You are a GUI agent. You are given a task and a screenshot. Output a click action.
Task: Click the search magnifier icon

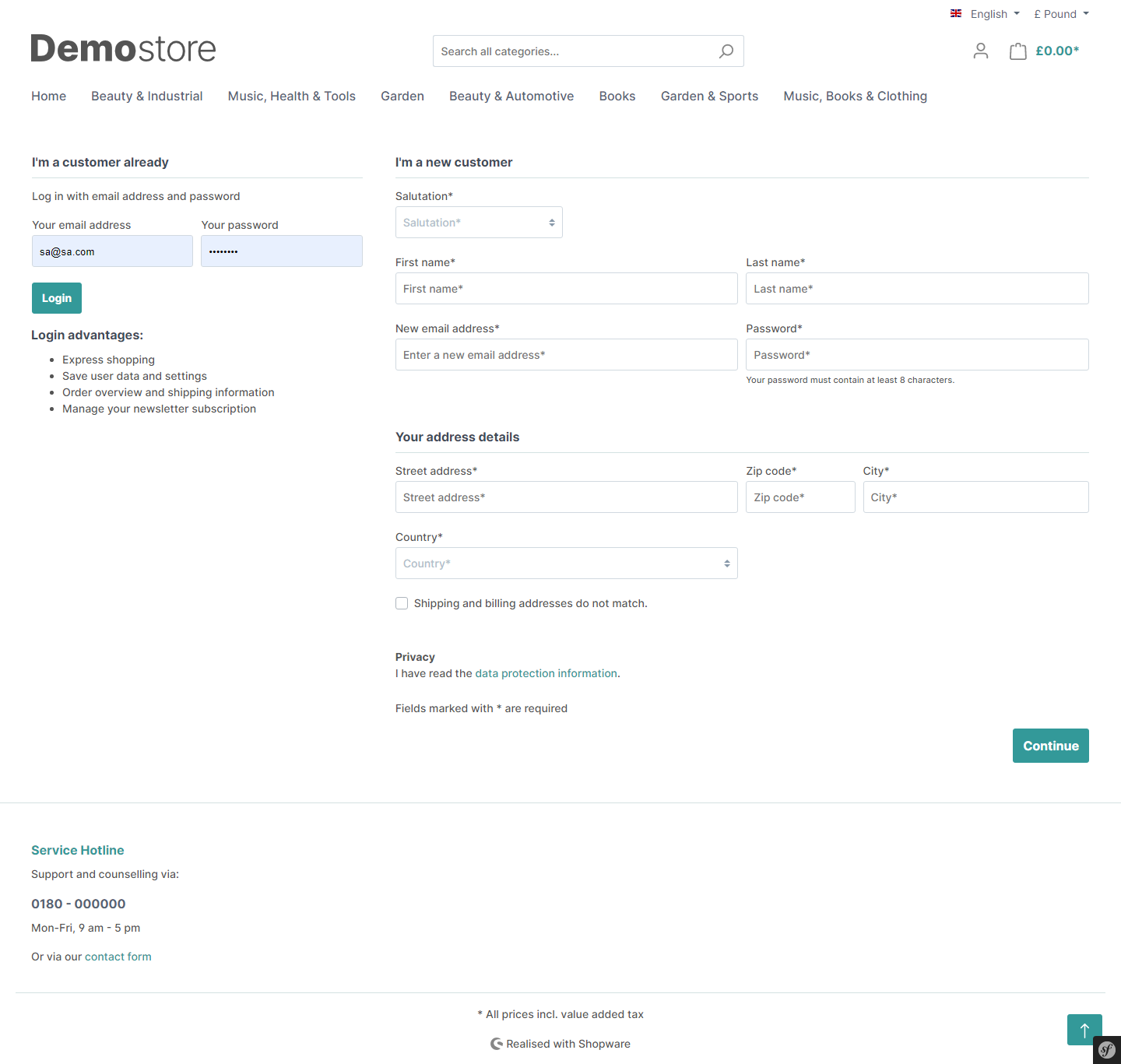(726, 51)
